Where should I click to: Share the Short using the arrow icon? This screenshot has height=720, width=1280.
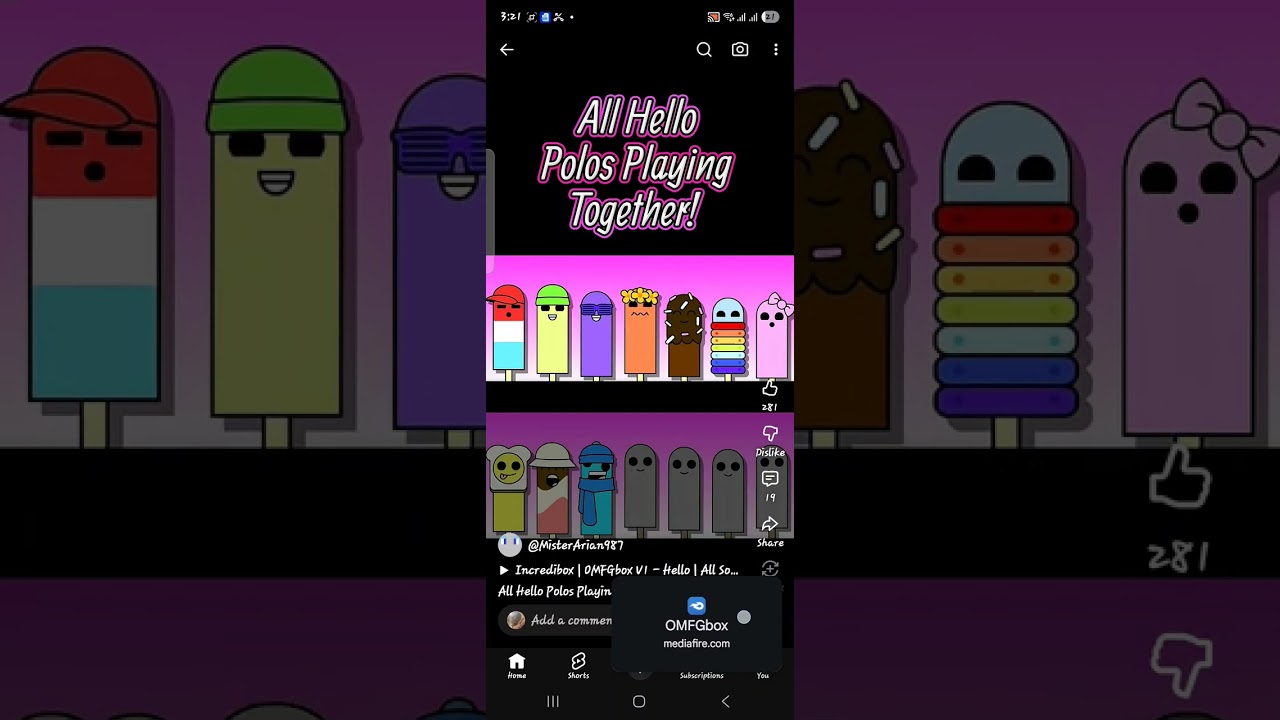[770, 524]
